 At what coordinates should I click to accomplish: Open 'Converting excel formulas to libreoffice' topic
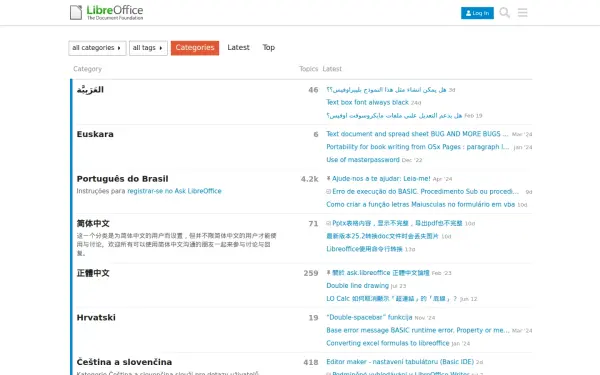point(388,343)
